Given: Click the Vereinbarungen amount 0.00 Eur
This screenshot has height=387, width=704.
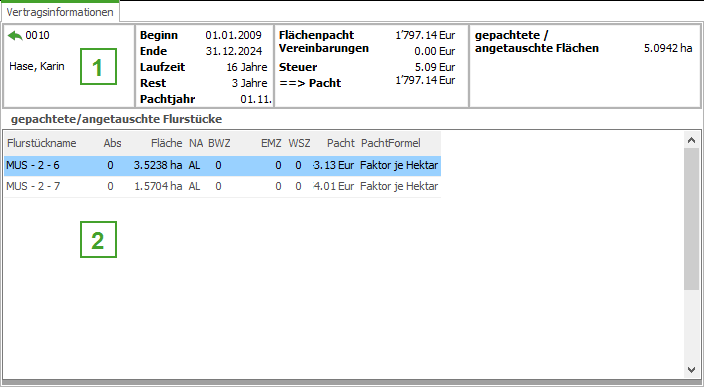Looking at the screenshot, I should 435,51.
